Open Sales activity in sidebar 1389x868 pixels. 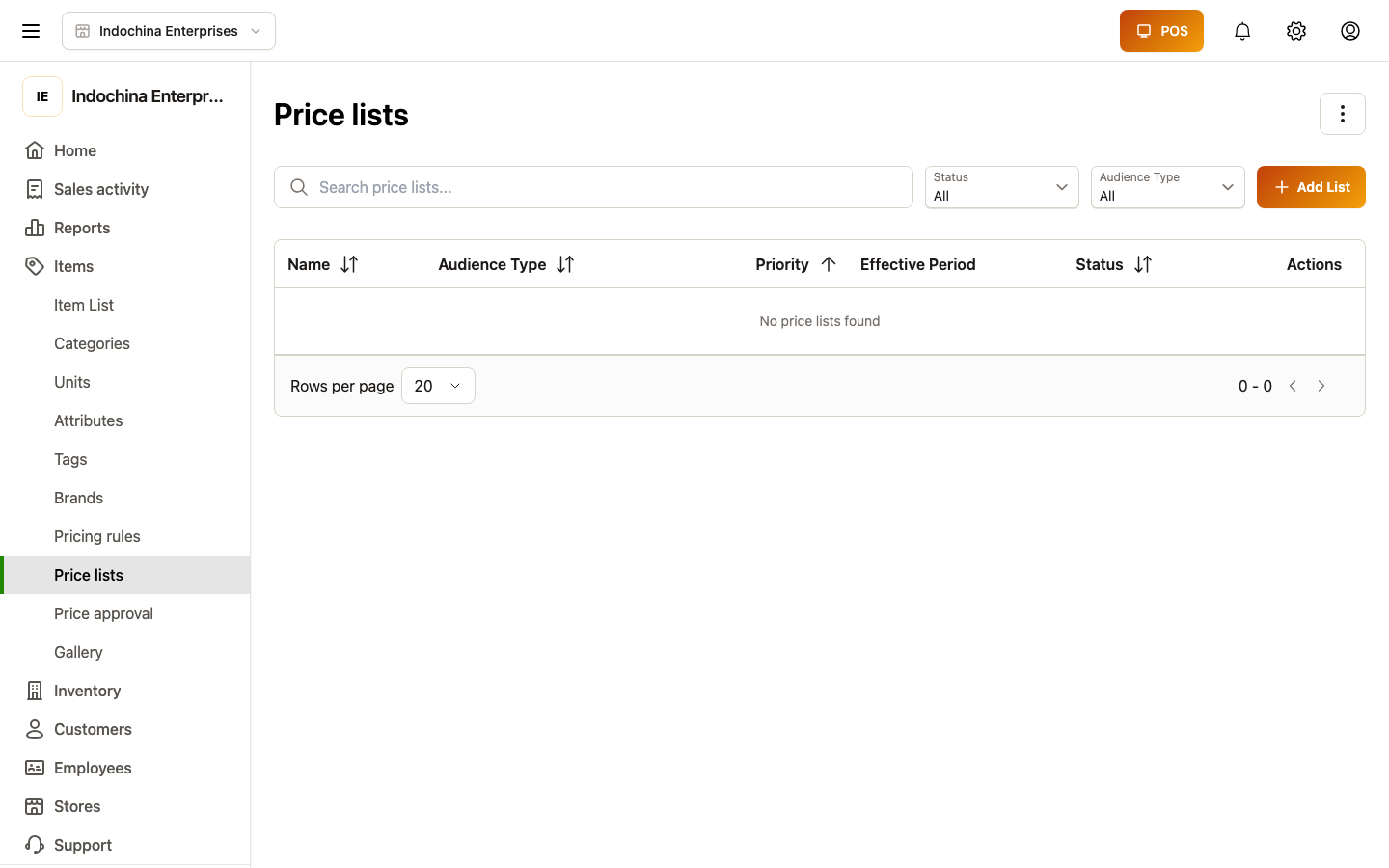tap(125, 189)
